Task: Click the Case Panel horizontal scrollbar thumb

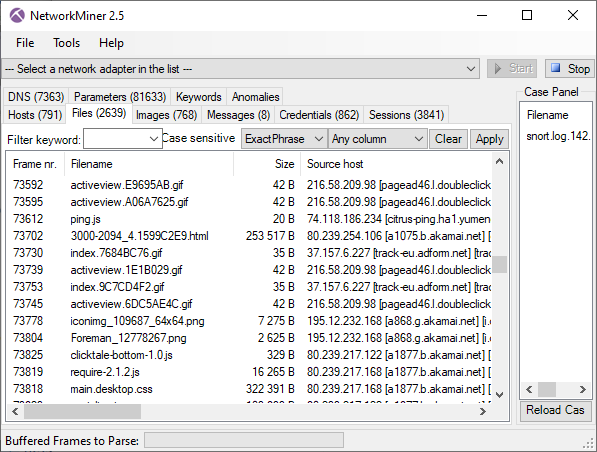Action: [547, 389]
